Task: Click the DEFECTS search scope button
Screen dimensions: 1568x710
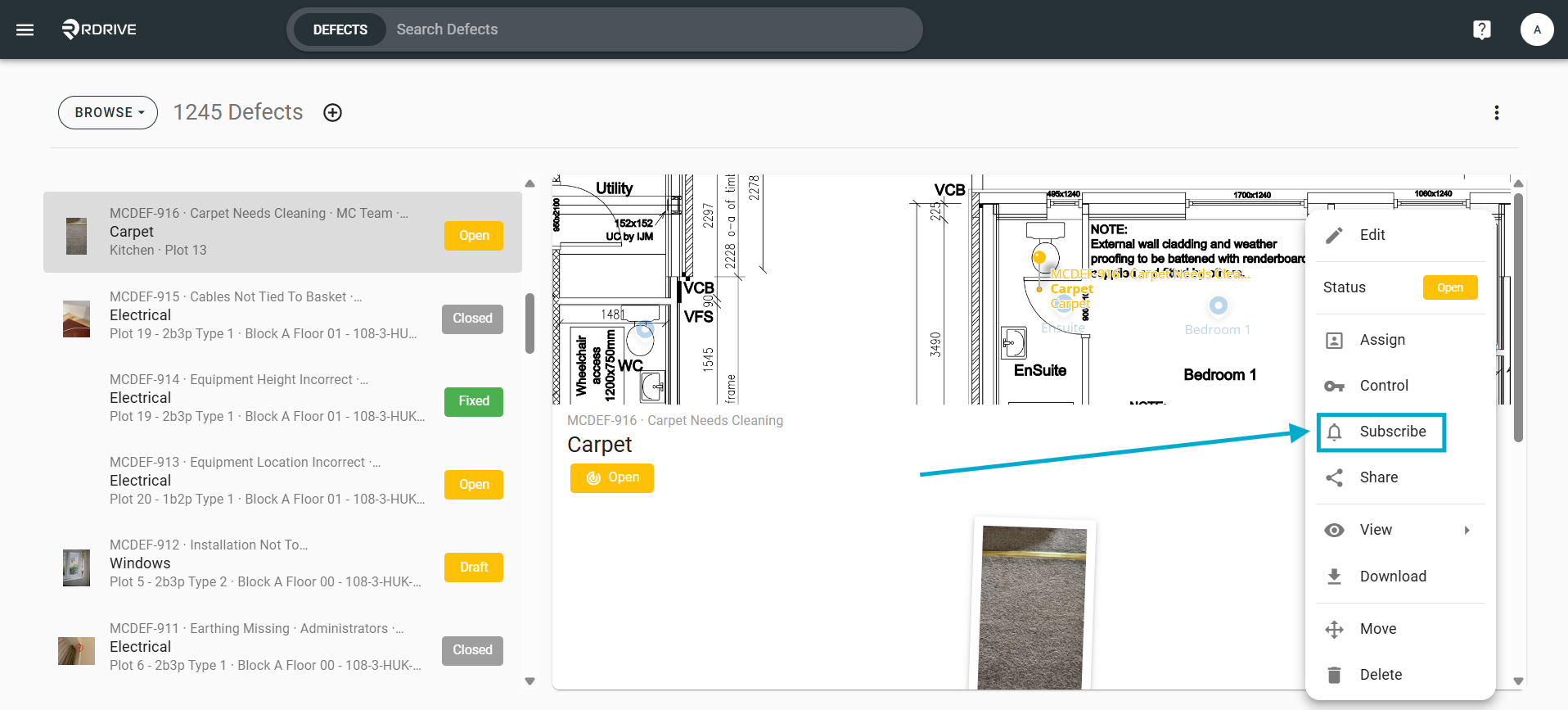Action: click(x=340, y=29)
